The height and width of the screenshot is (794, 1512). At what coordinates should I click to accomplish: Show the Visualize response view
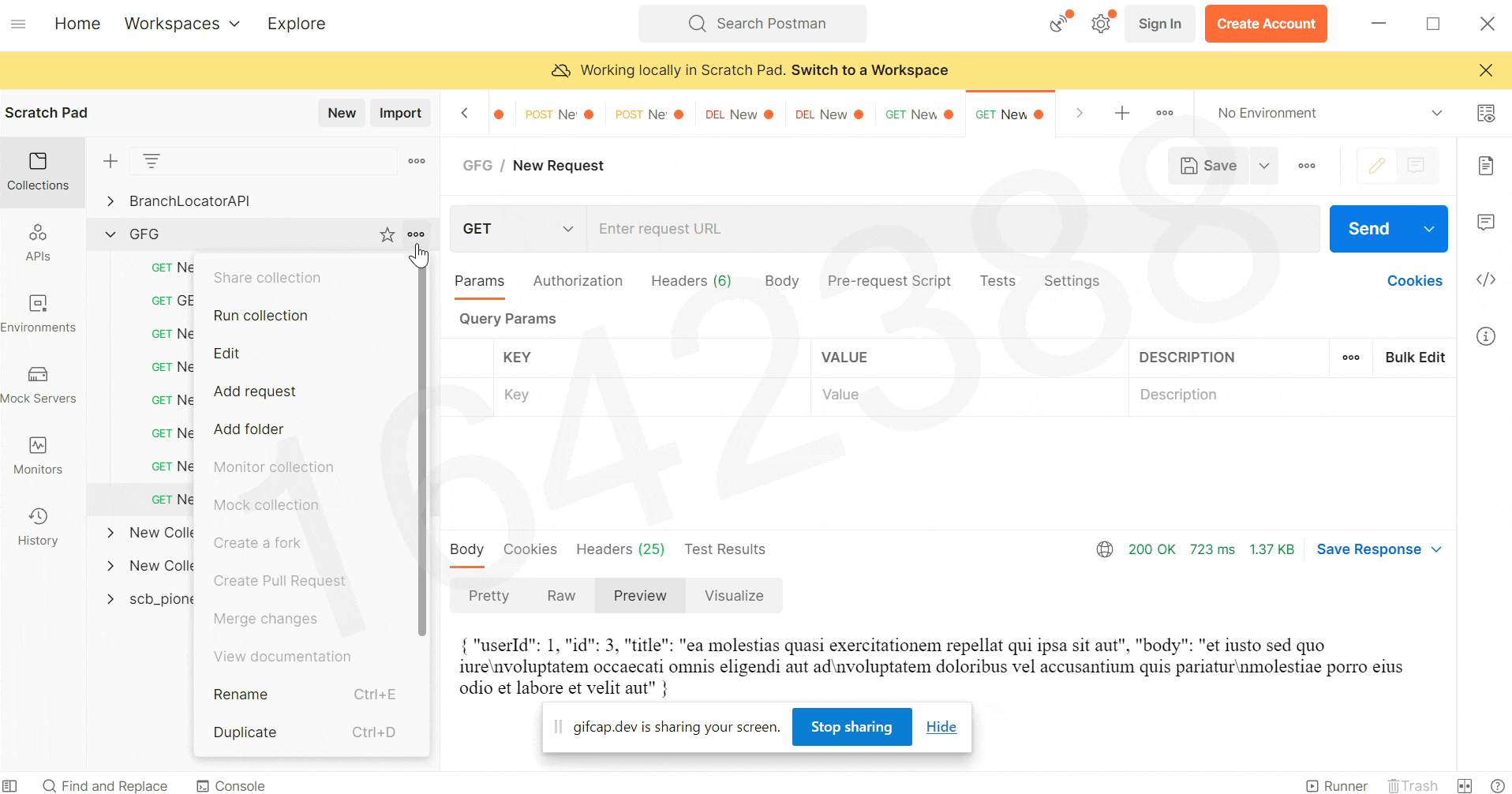[734, 596]
